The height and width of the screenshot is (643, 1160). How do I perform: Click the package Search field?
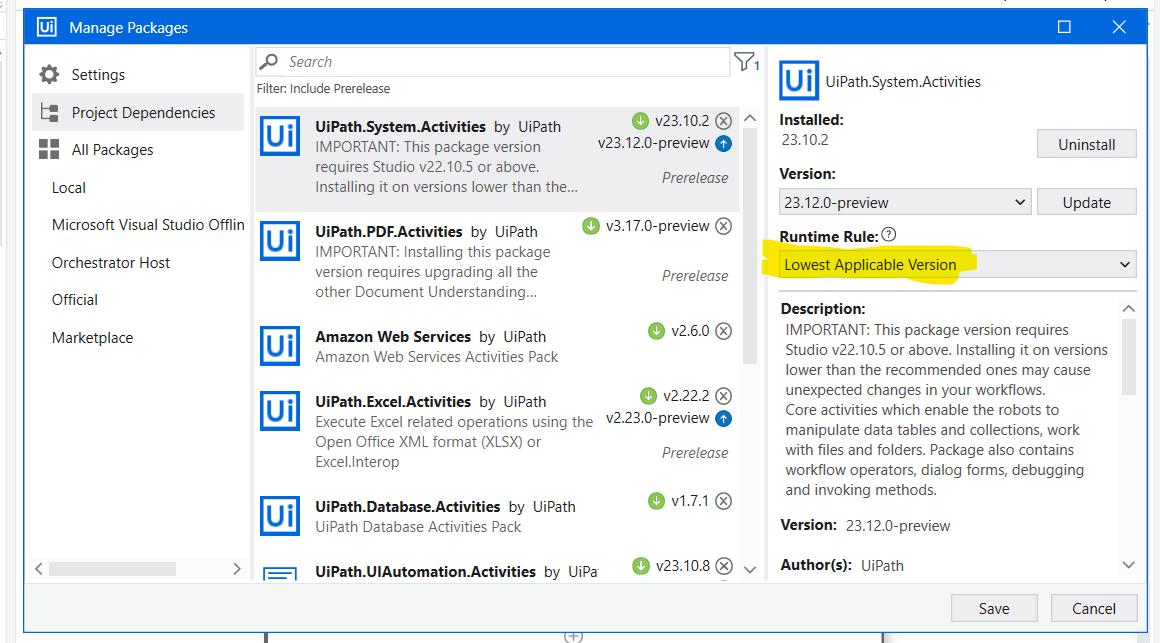[493, 61]
